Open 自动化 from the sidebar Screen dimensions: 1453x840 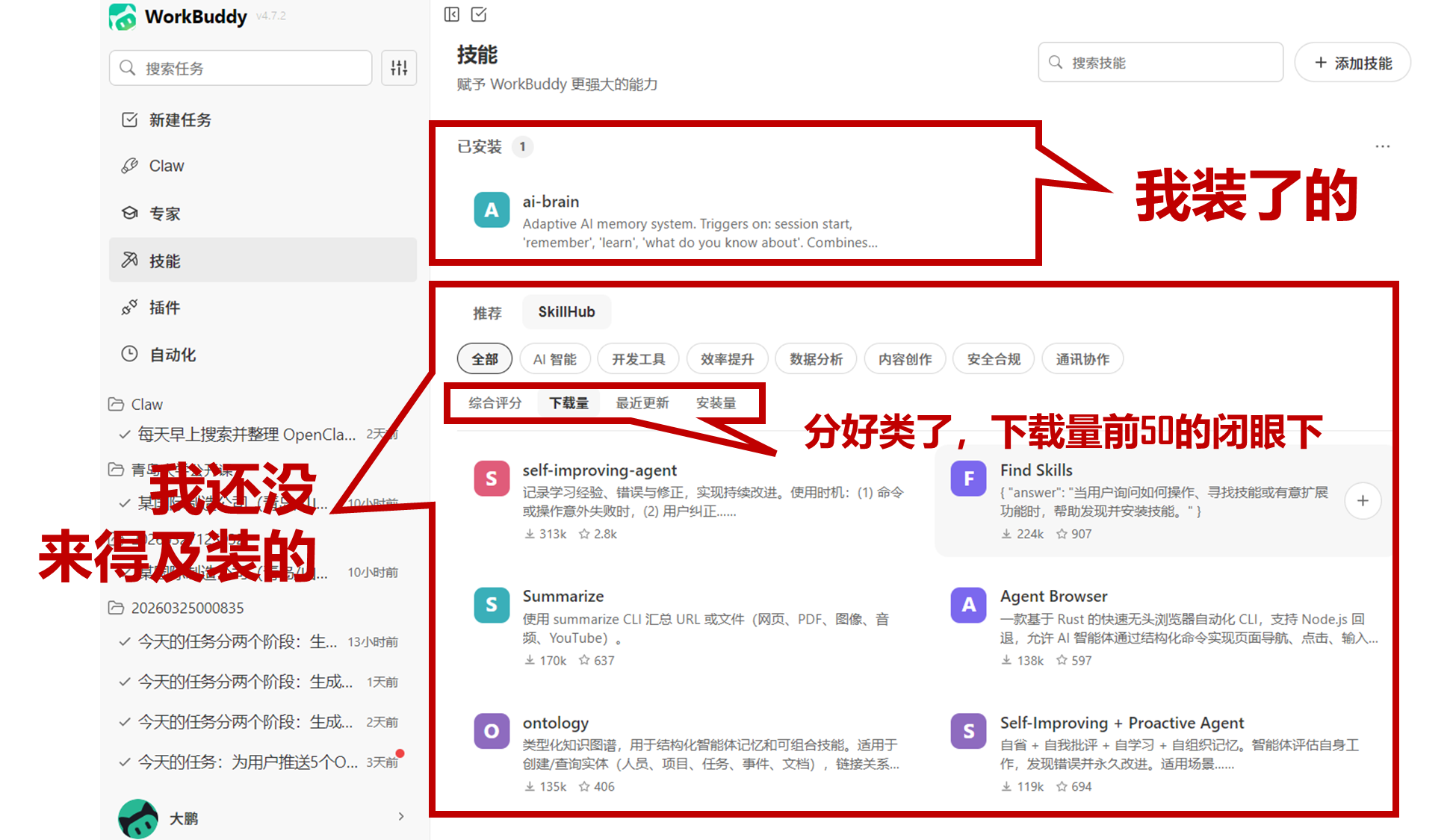tap(263, 355)
